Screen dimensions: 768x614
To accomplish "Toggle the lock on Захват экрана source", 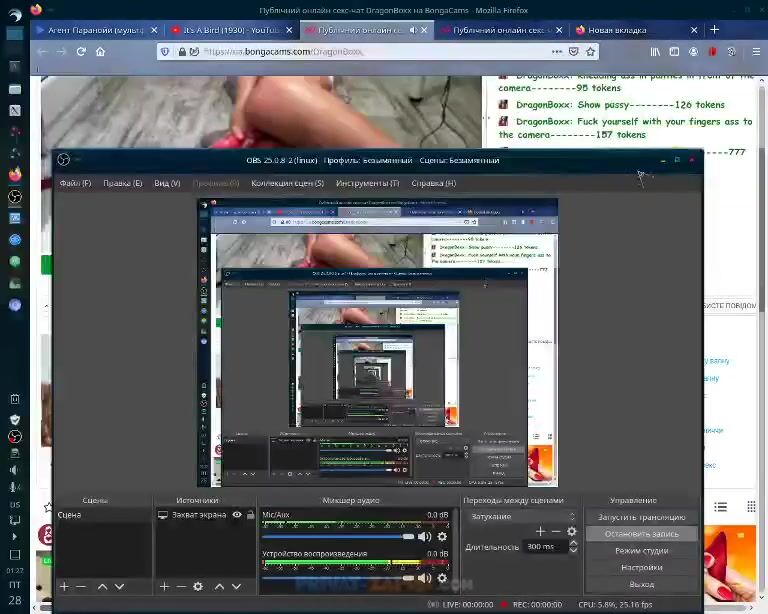I will tap(249, 515).
